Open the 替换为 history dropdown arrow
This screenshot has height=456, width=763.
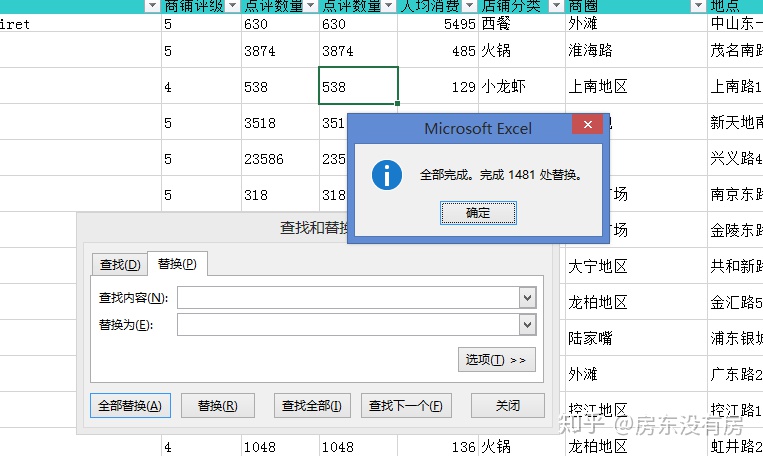pyautogui.click(x=527, y=325)
